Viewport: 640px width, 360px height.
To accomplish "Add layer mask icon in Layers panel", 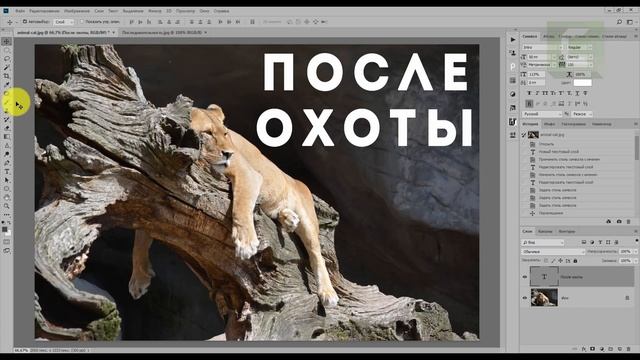I will [593, 349].
